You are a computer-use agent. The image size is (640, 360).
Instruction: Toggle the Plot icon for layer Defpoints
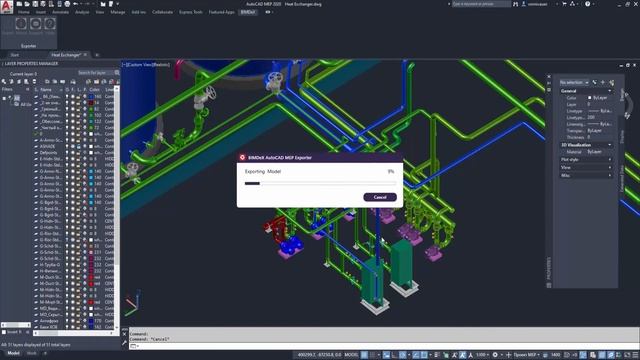[84, 153]
